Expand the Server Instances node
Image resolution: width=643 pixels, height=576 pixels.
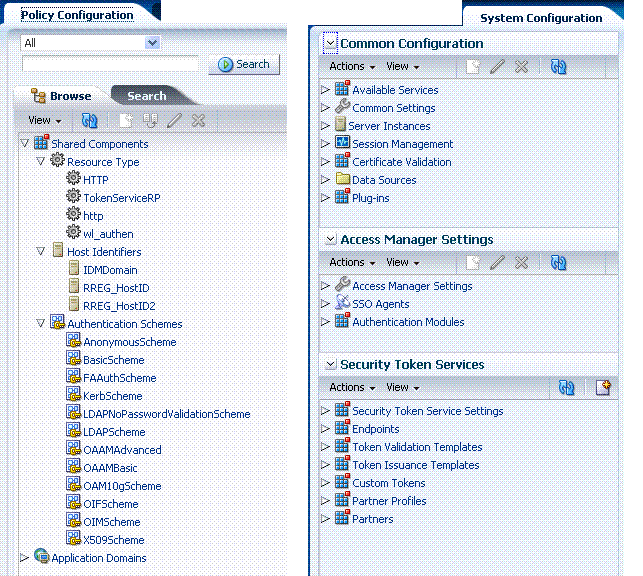coord(325,125)
